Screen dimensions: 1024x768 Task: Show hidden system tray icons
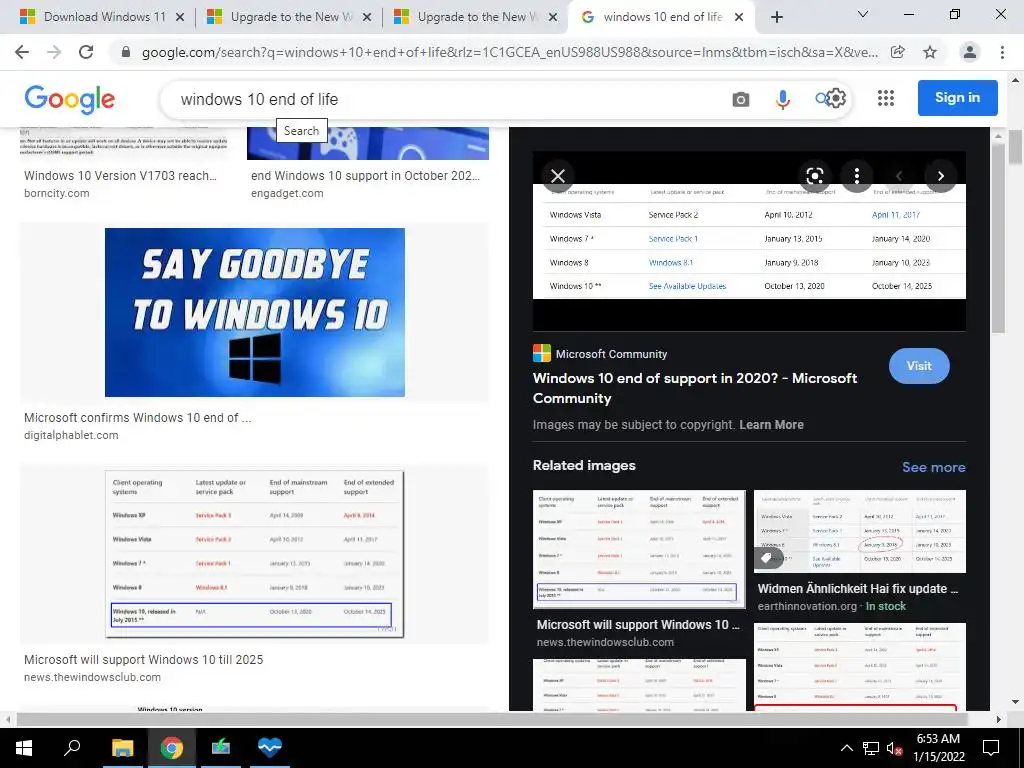846,748
